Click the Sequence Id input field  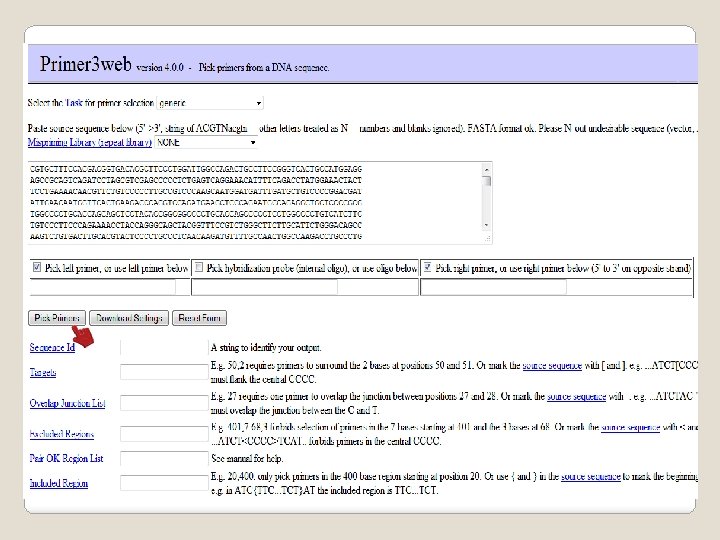tap(164, 348)
